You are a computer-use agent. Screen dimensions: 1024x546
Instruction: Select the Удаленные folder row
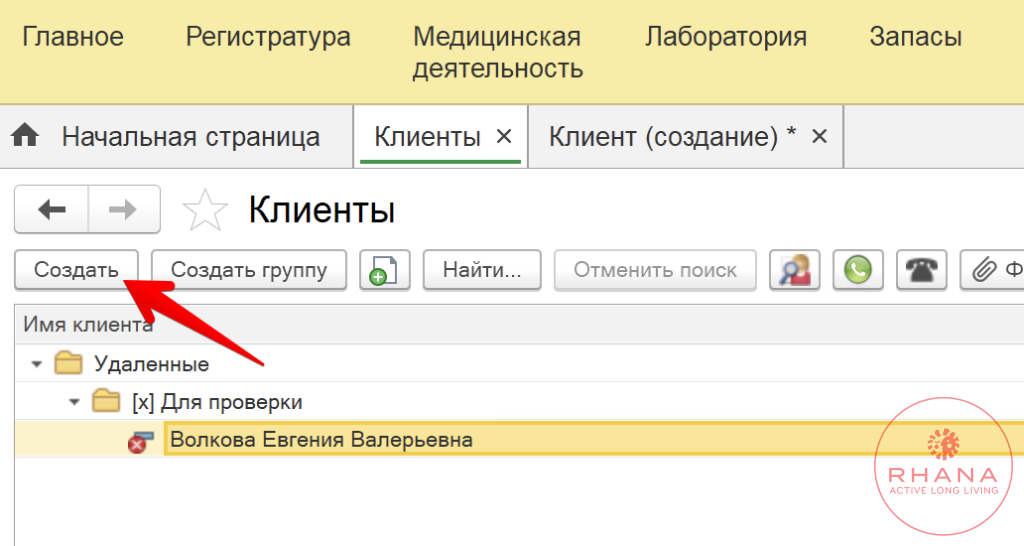point(519,364)
